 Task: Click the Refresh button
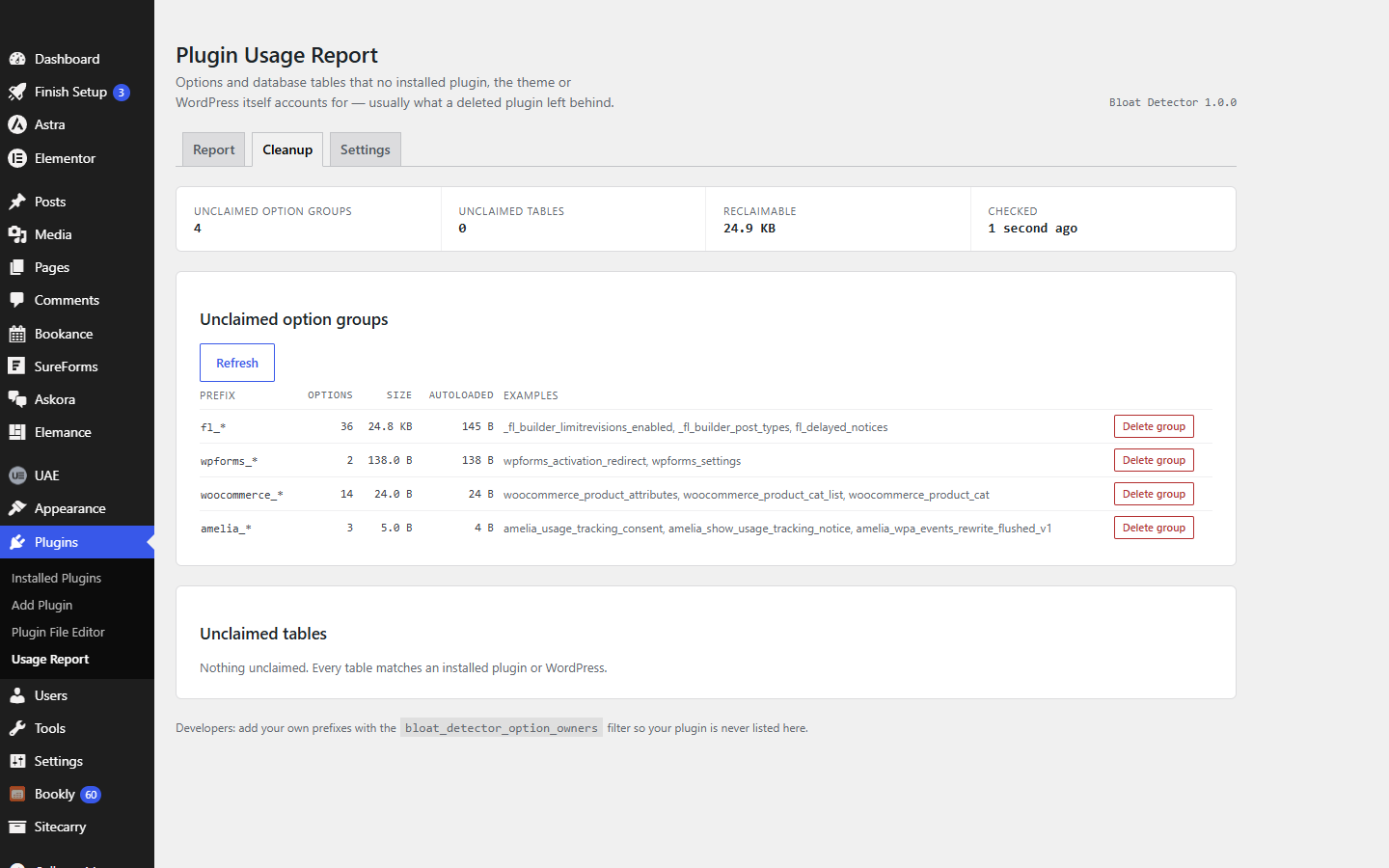(x=237, y=363)
